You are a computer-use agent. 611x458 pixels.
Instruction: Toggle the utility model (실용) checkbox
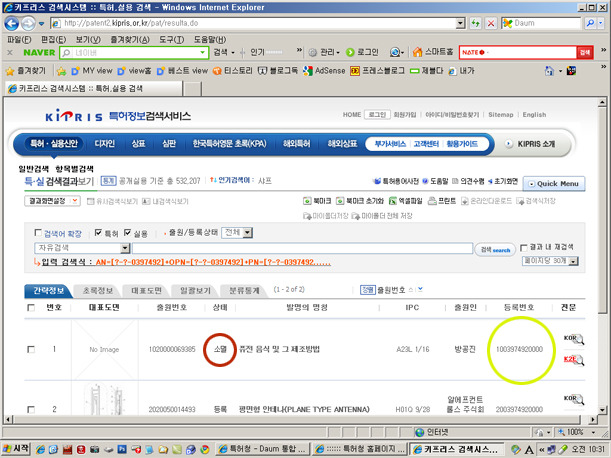point(127,233)
